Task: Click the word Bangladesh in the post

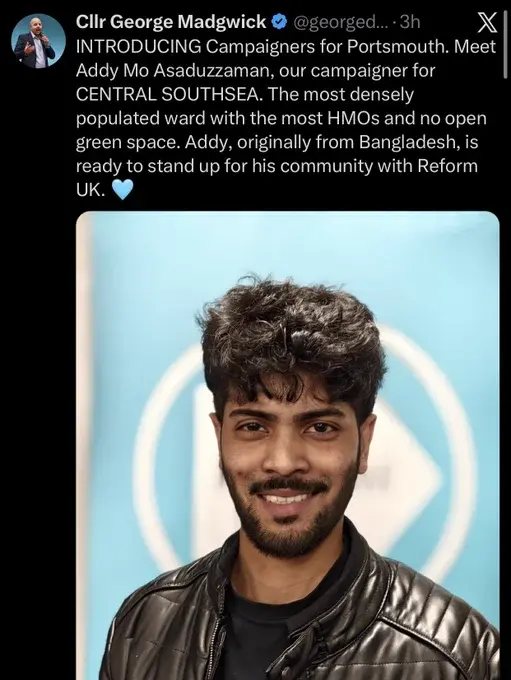Action: pos(409,142)
